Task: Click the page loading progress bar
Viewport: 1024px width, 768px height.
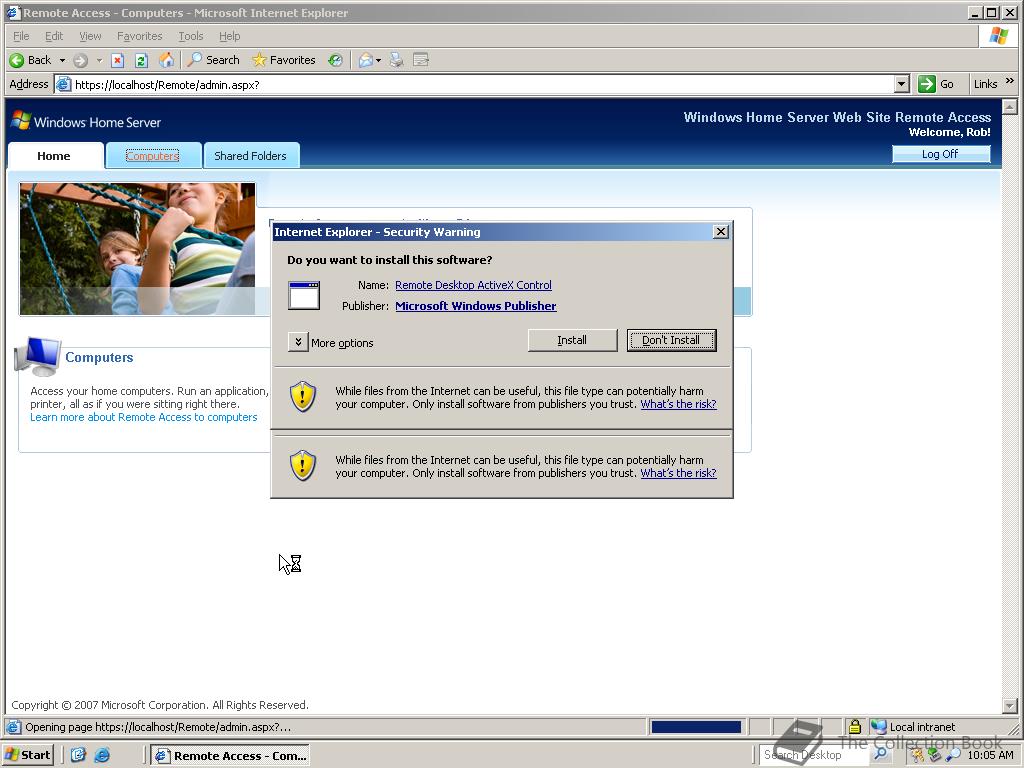Action: click(696, 727)
